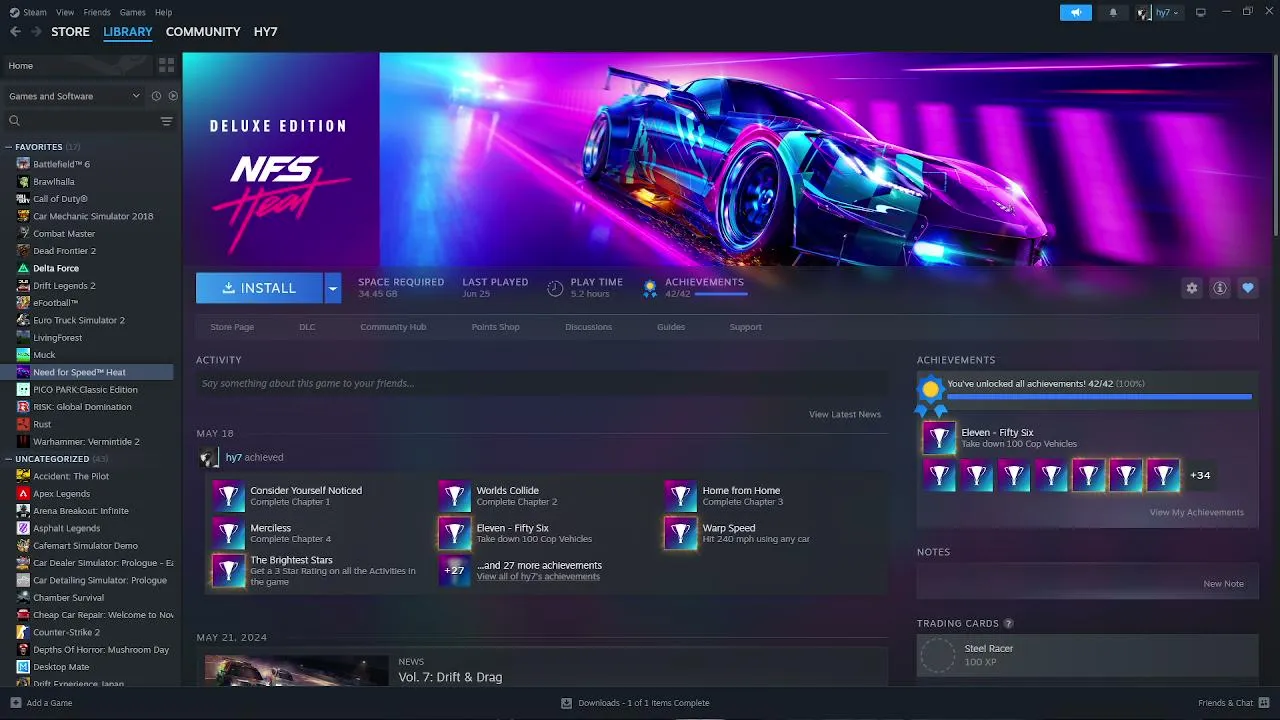Image resolution: width=1280 pixels, height=720 pixels.
Task: Open the Help menu
Action: click(163, 12)
